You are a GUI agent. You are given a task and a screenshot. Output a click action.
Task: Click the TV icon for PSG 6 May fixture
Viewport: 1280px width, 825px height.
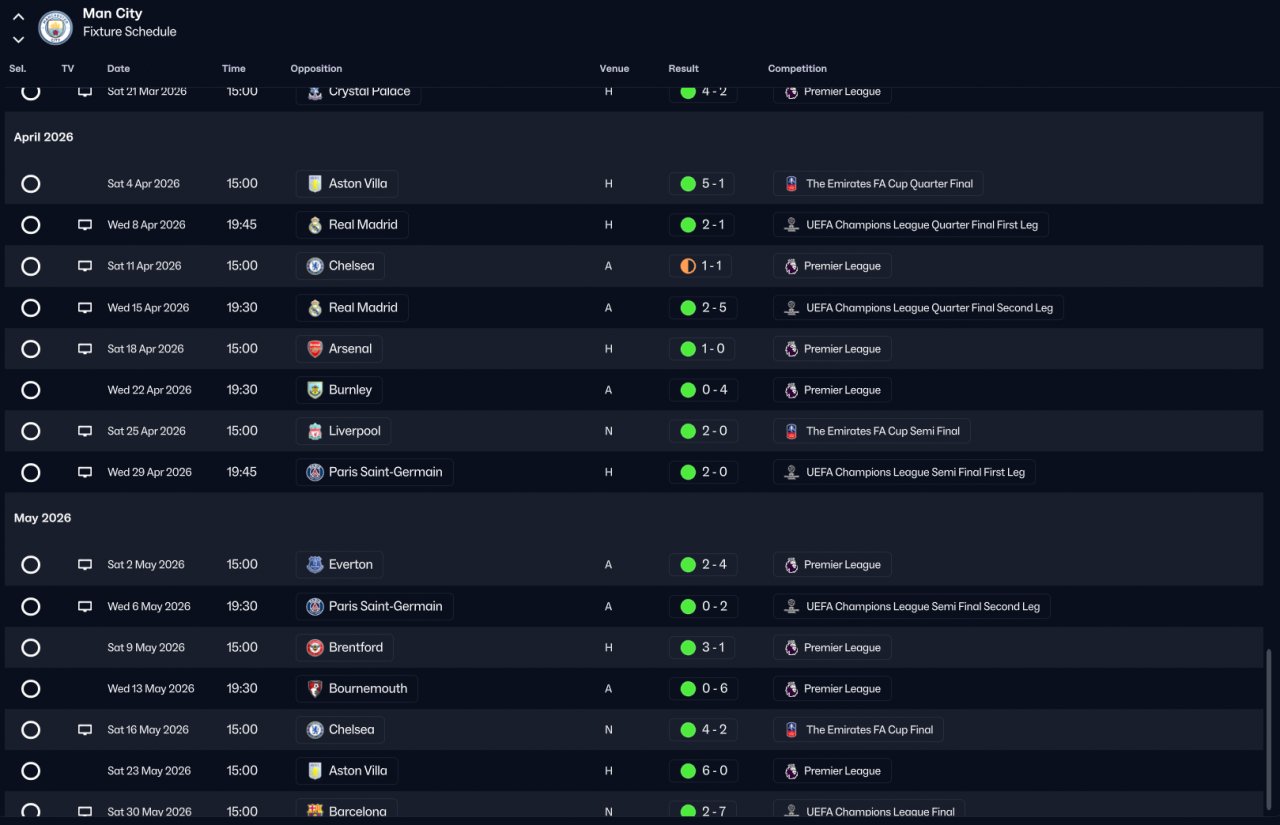(x=85, y=607)
